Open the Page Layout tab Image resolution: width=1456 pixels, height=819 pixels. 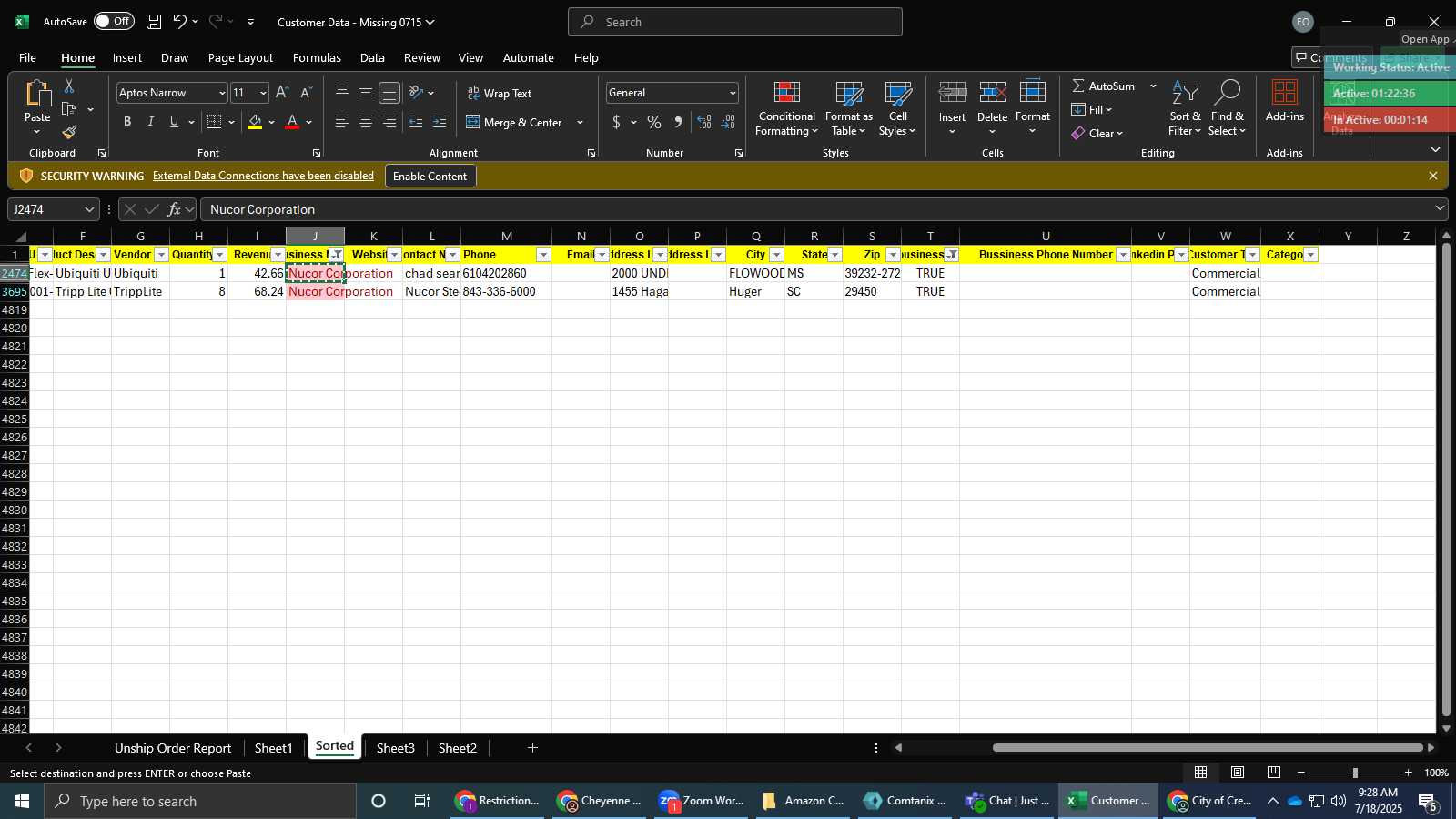[240, 57]
